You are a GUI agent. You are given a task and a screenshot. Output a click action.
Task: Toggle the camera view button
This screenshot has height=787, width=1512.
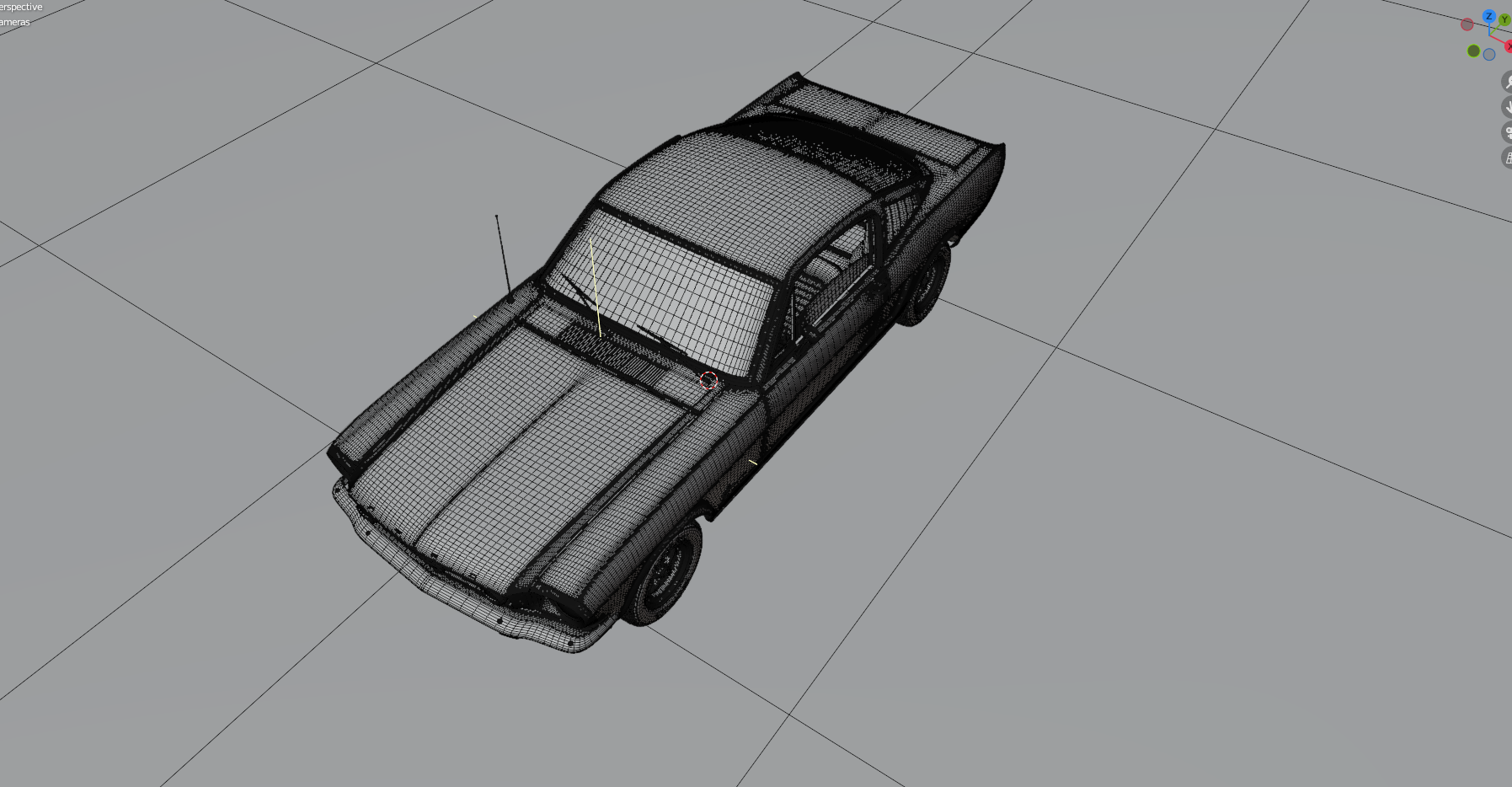(1508, 132)
